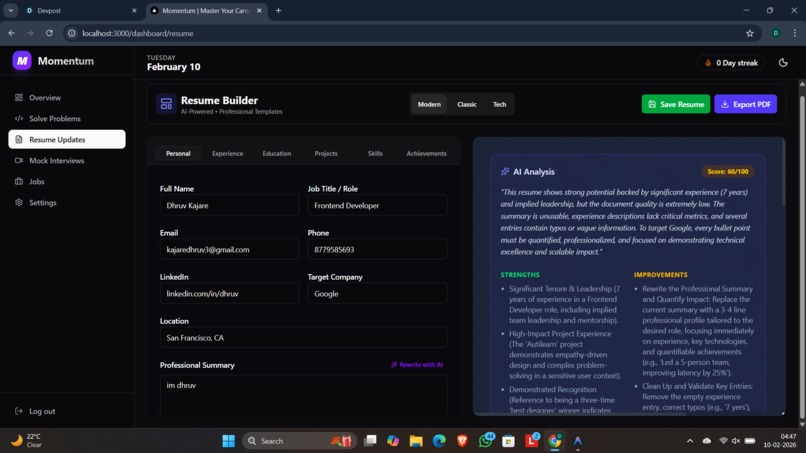This screenshot has height=453, width=806.
Task: Switch to the Education tab
Action: [277, 154]
